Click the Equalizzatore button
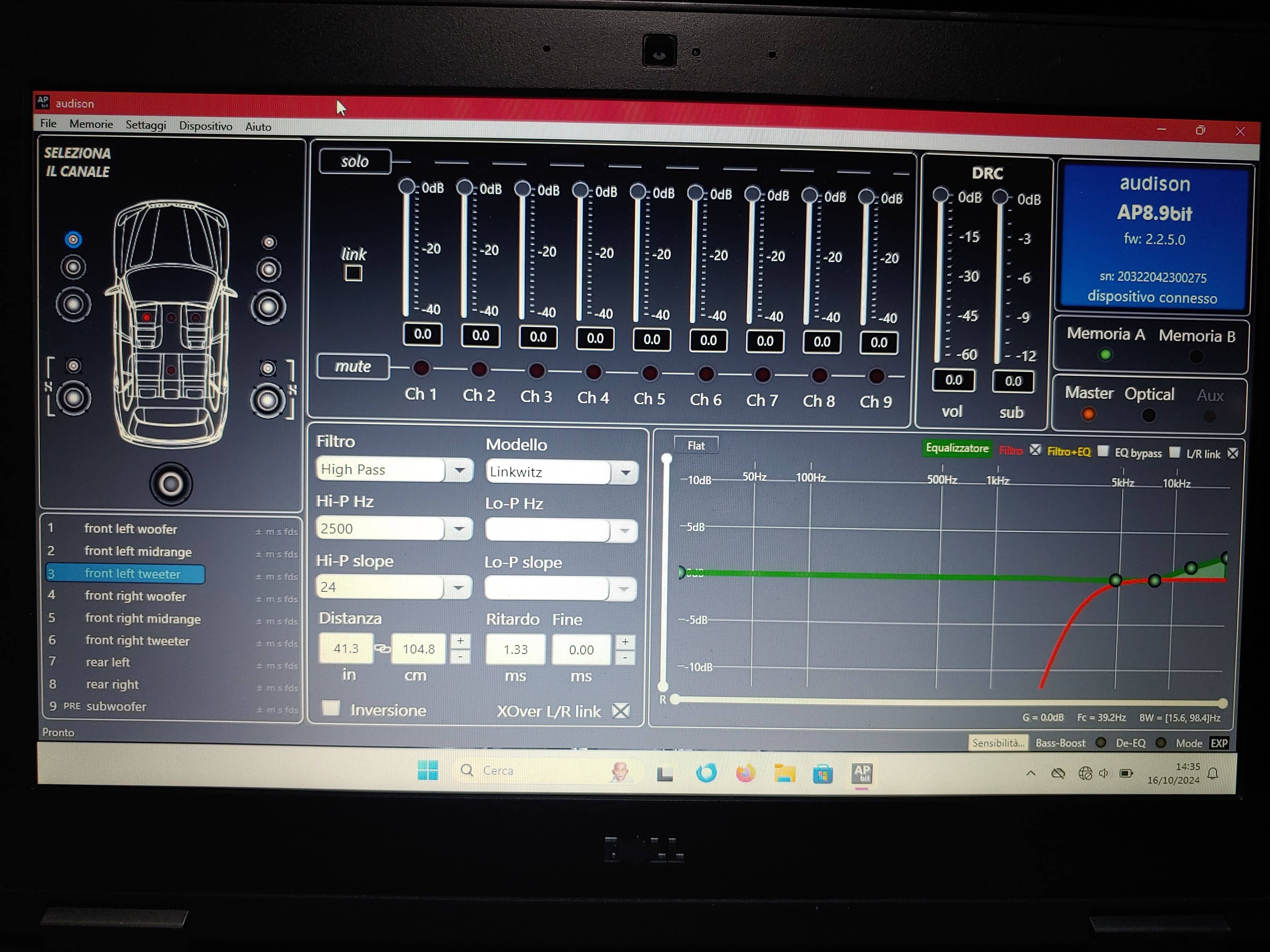This screenshot has width=1270, height=952. coord(957,448)
